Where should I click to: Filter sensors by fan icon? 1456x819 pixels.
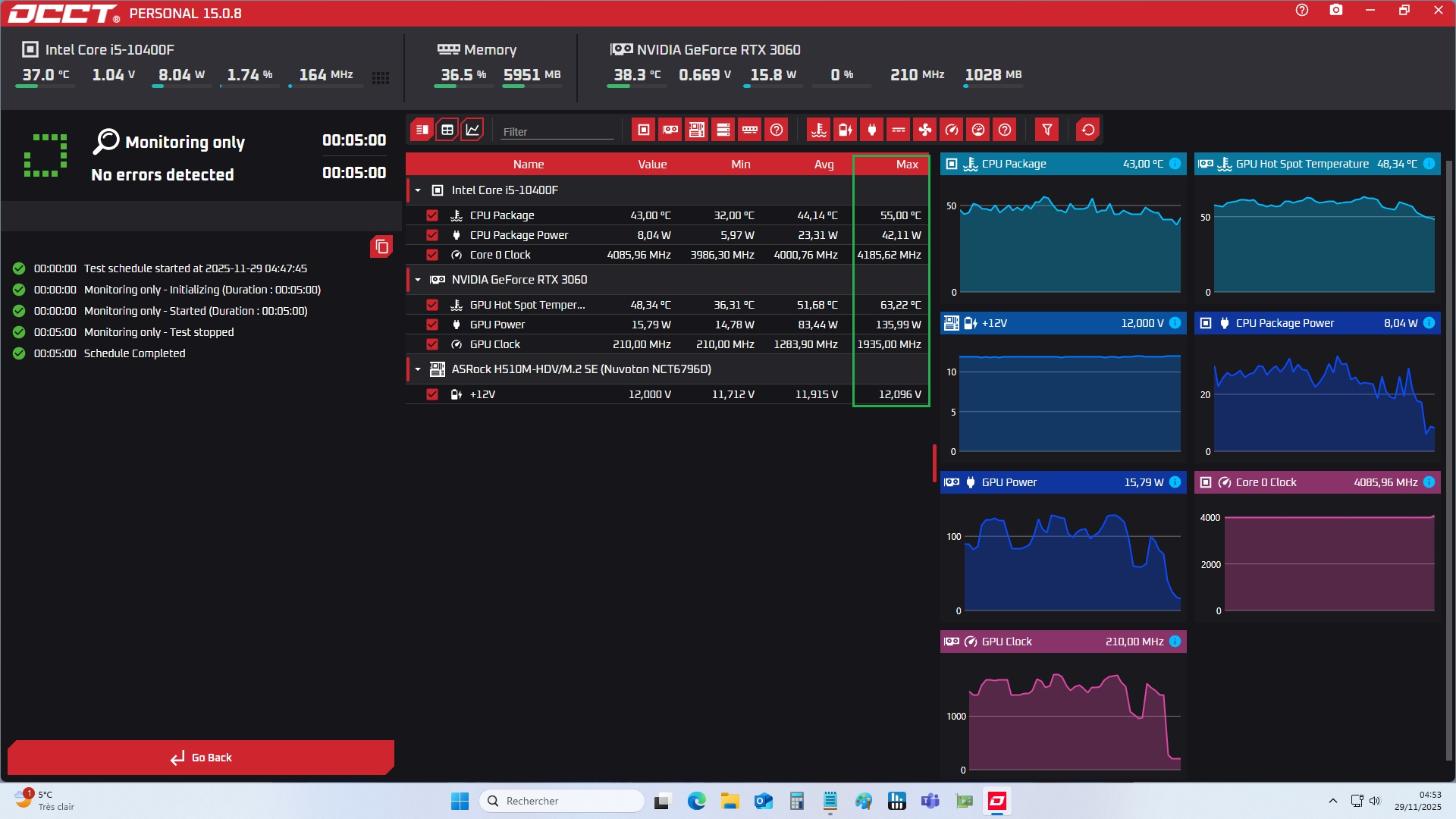click(925, 130)
